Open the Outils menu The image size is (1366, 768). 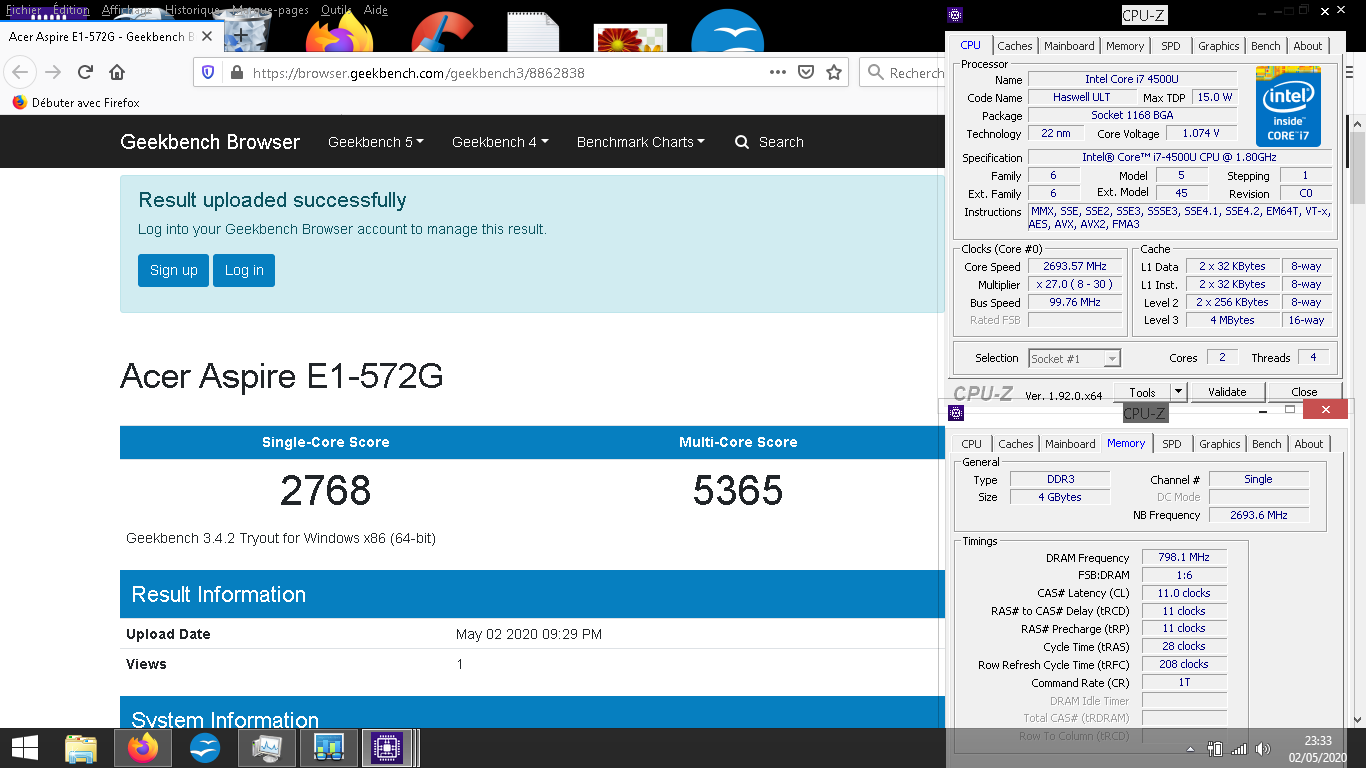click(x=336, y=9)
